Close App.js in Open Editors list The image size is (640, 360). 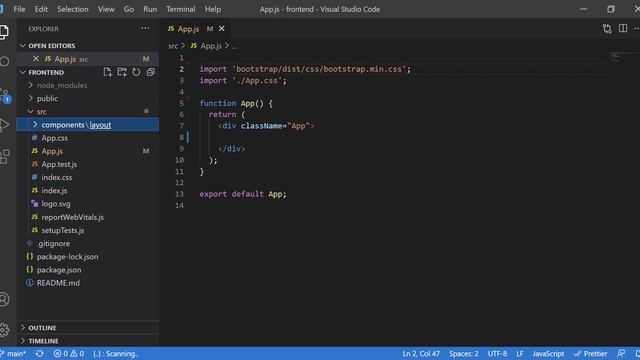pyautogui.click(x=36, y=59)
